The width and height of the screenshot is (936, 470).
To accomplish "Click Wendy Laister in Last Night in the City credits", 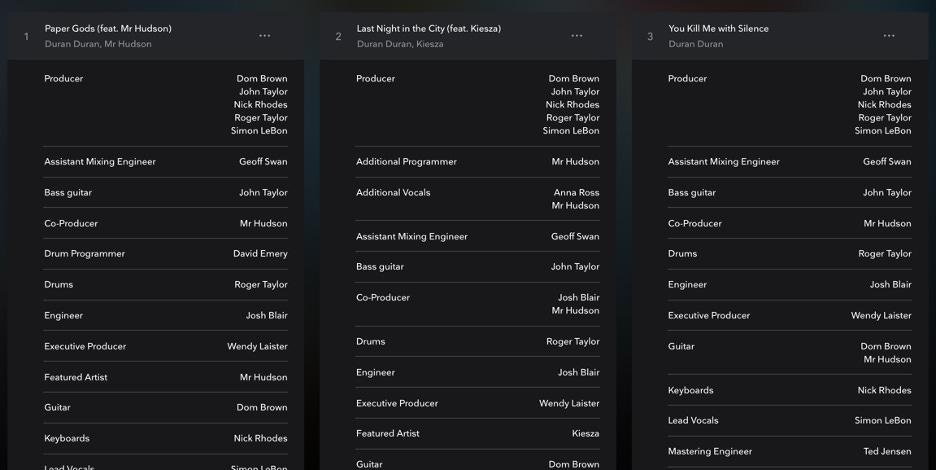I will point(569,403).
